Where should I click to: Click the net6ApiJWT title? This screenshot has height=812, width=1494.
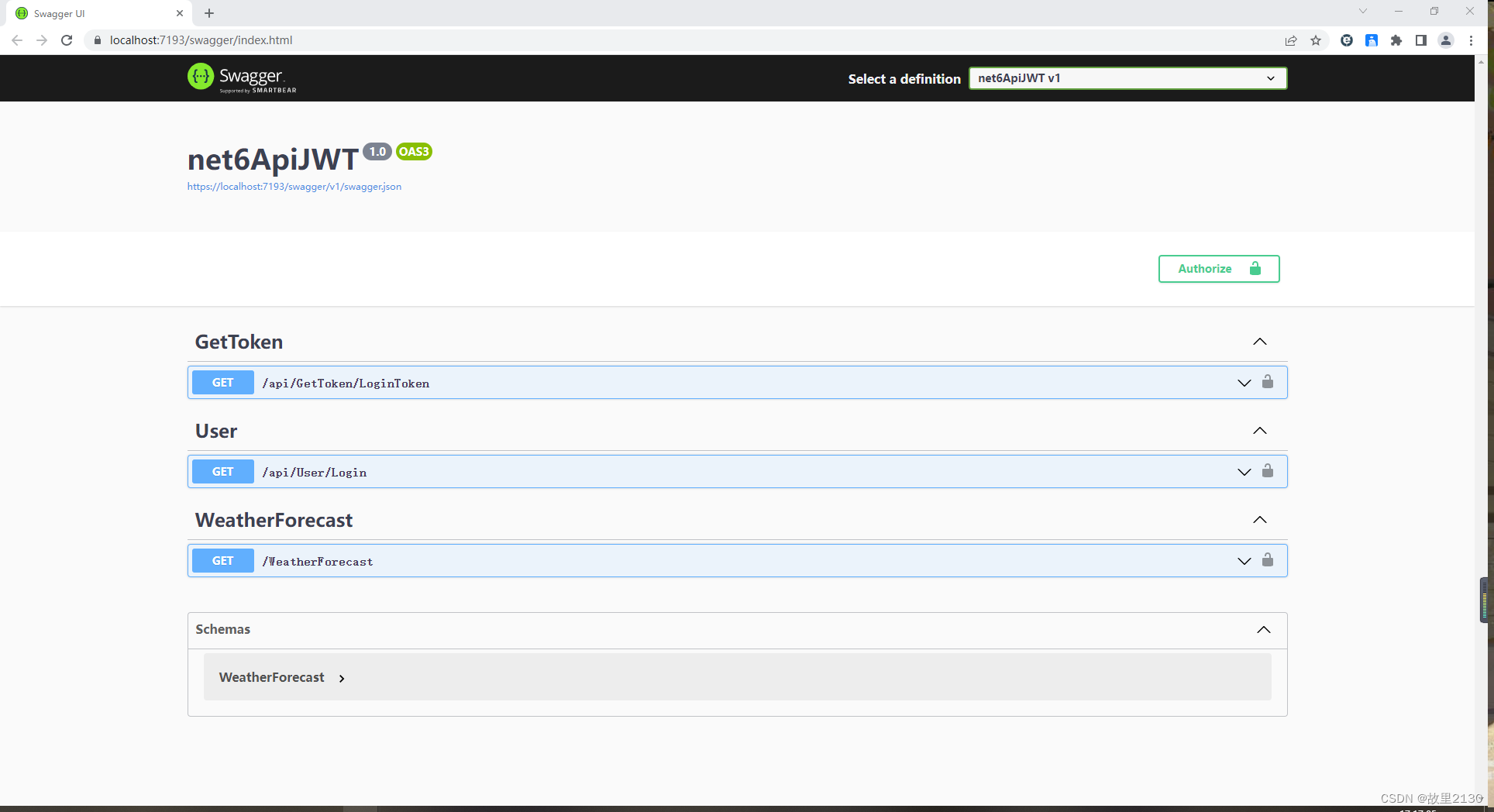point(273,160)
